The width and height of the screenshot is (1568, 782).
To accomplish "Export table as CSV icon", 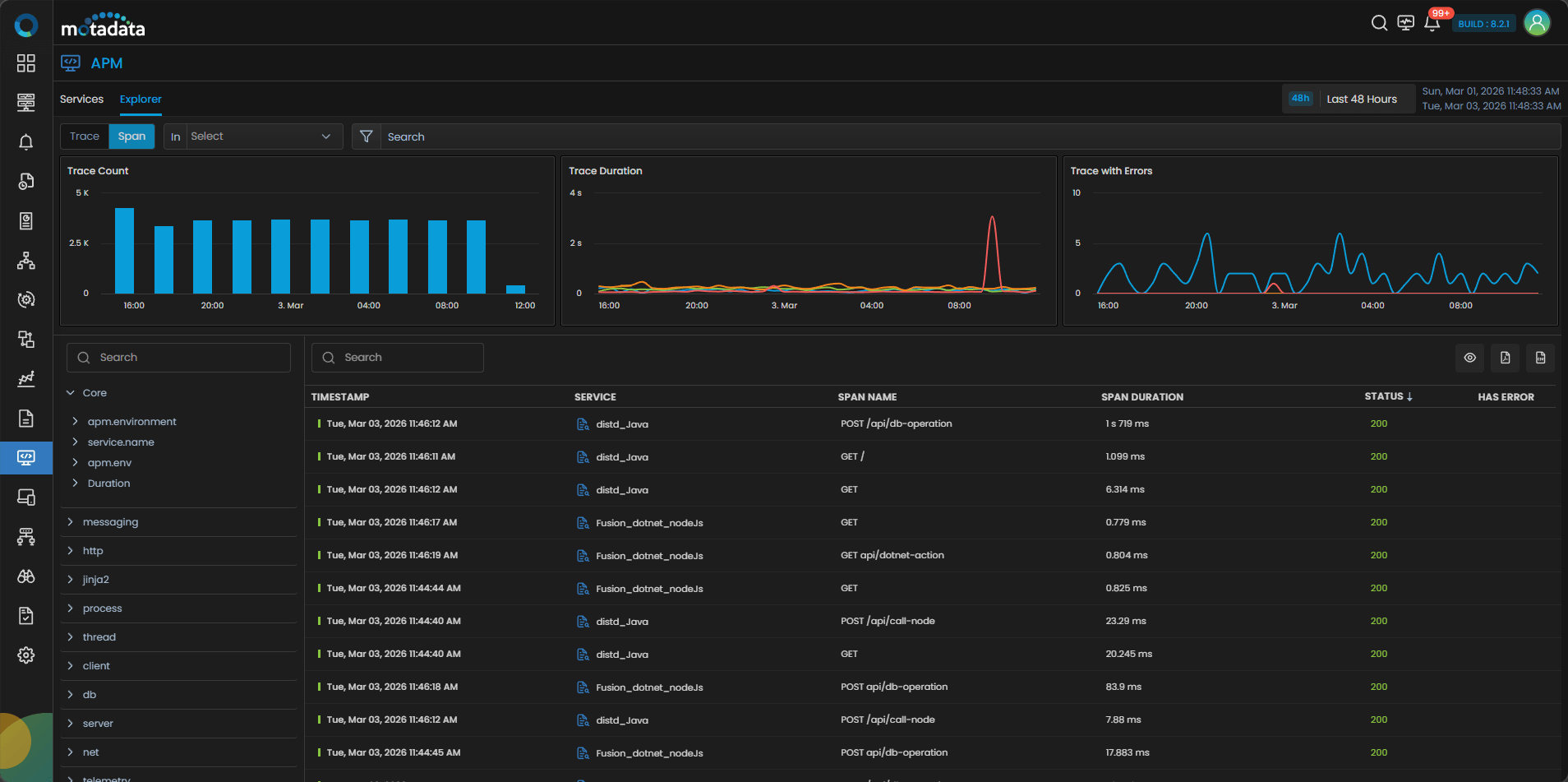I will pyautogui.click(x=1540, y=358).
